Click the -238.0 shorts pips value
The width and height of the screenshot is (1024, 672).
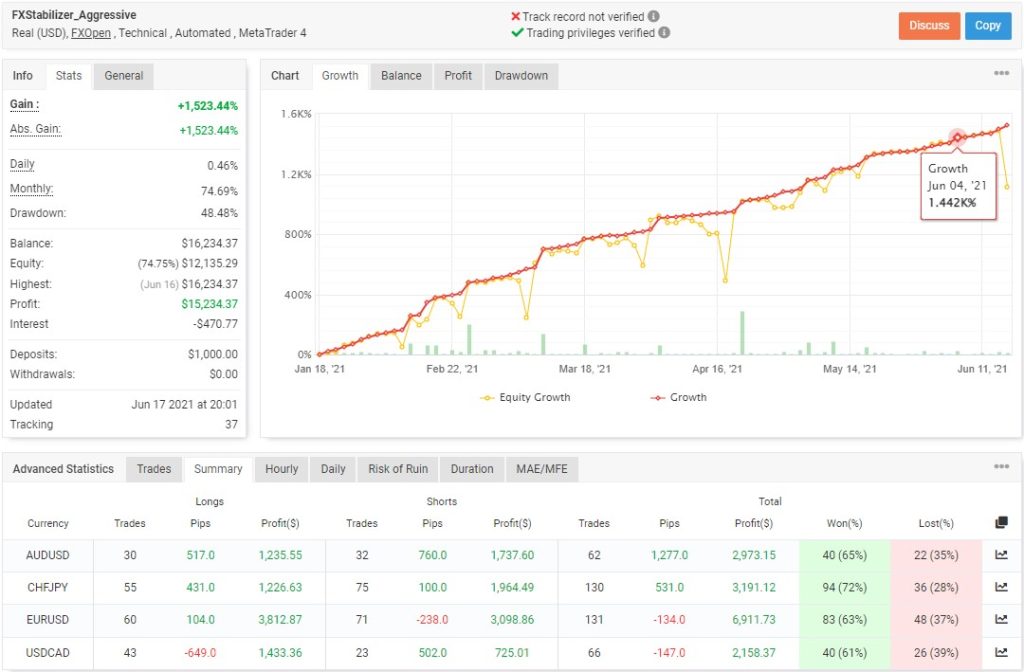pos(432,619)
